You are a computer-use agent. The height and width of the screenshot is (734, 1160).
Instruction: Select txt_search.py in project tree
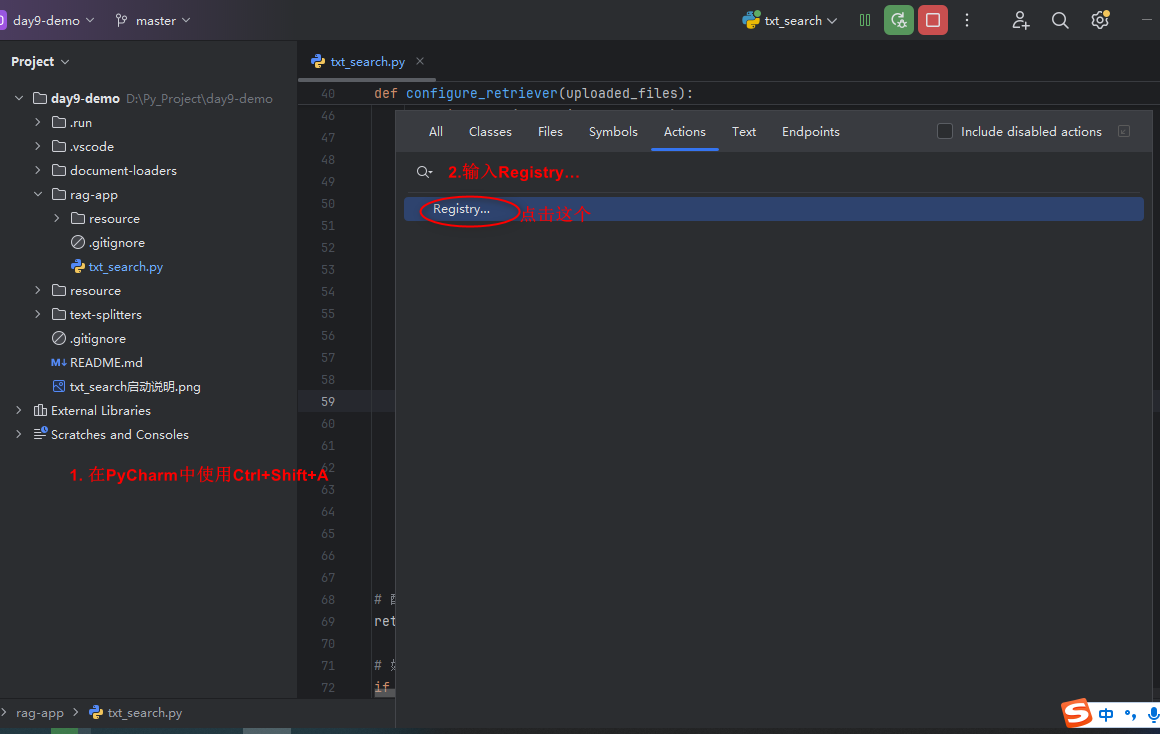pos(125,266)
